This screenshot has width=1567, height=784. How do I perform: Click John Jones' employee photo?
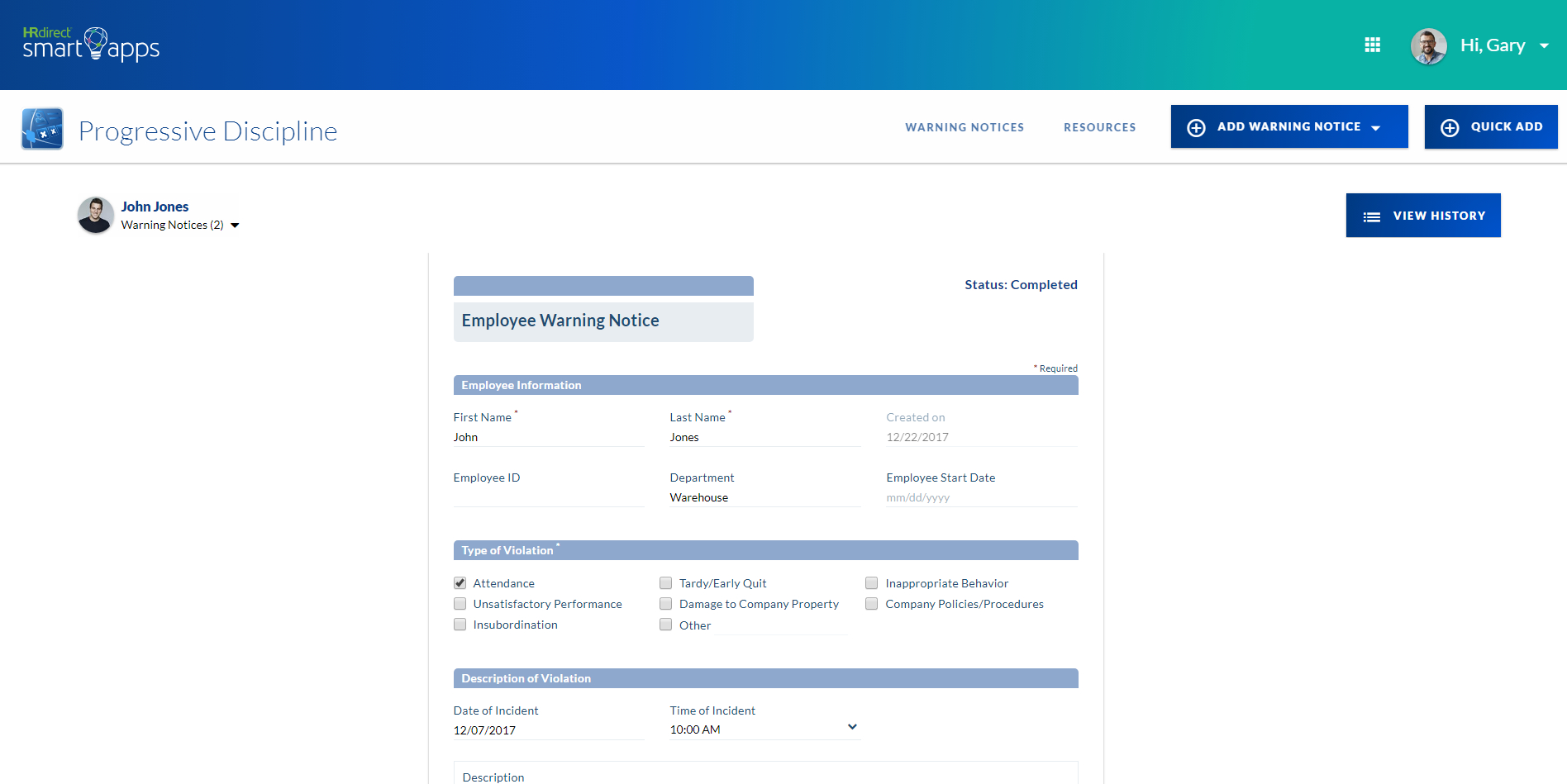click(x=96, y=215)
